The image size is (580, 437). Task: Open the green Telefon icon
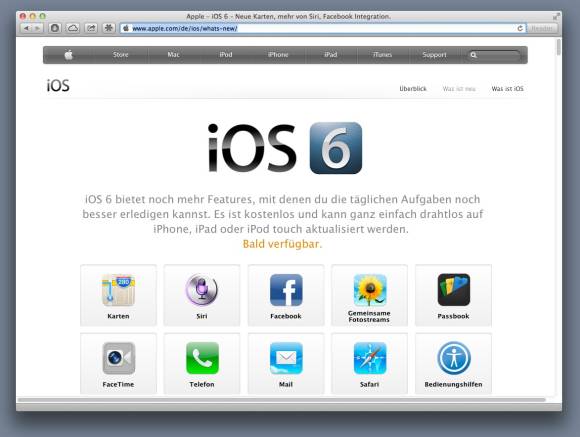202,358
